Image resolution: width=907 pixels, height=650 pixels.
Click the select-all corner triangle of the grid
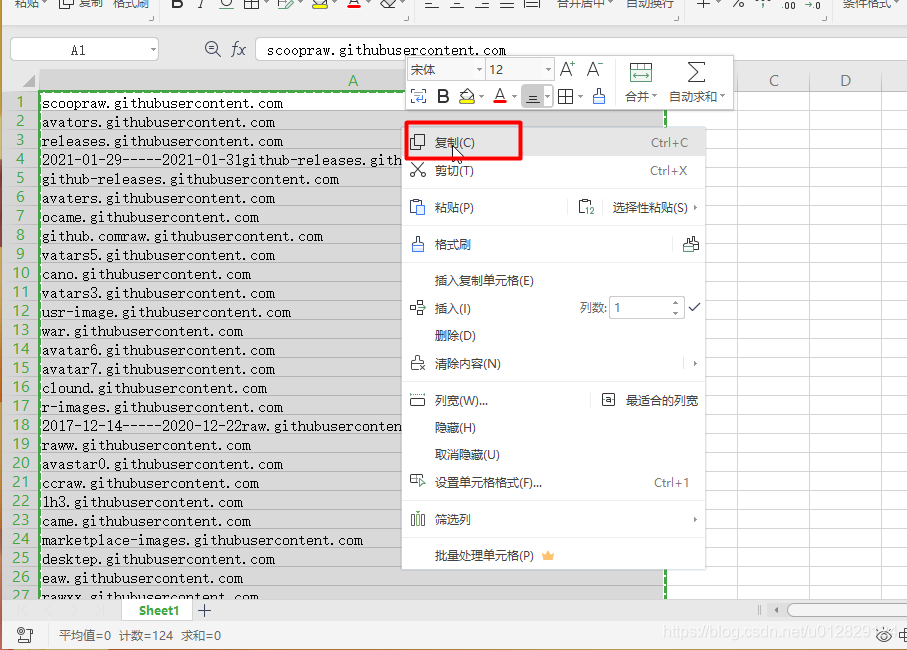click(29, 81)
